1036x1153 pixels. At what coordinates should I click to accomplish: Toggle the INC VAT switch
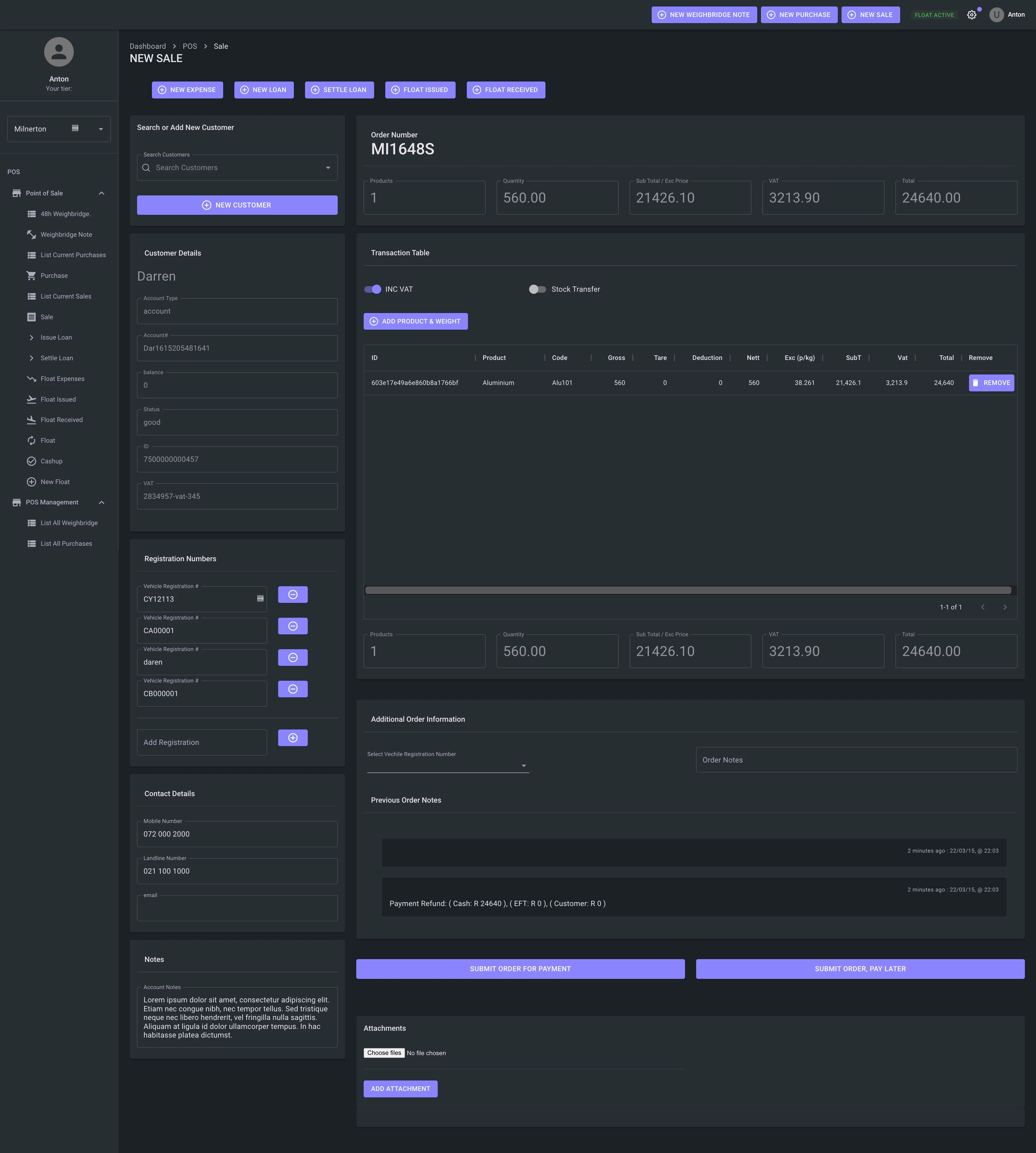(x=373, y=289)
